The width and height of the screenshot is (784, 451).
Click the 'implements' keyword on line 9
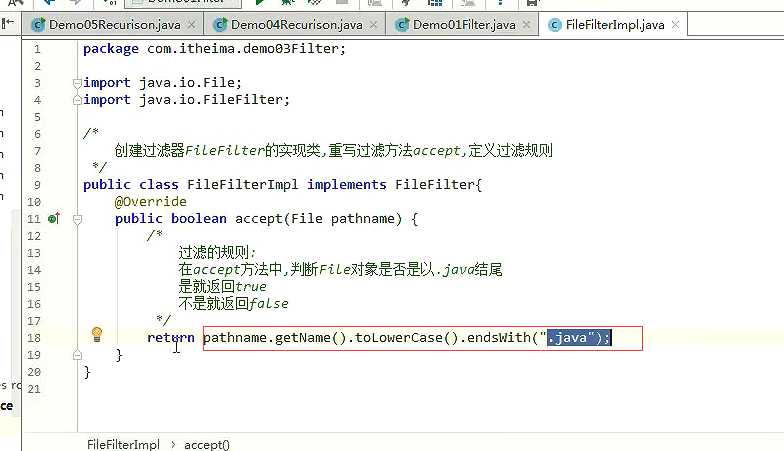346,185
